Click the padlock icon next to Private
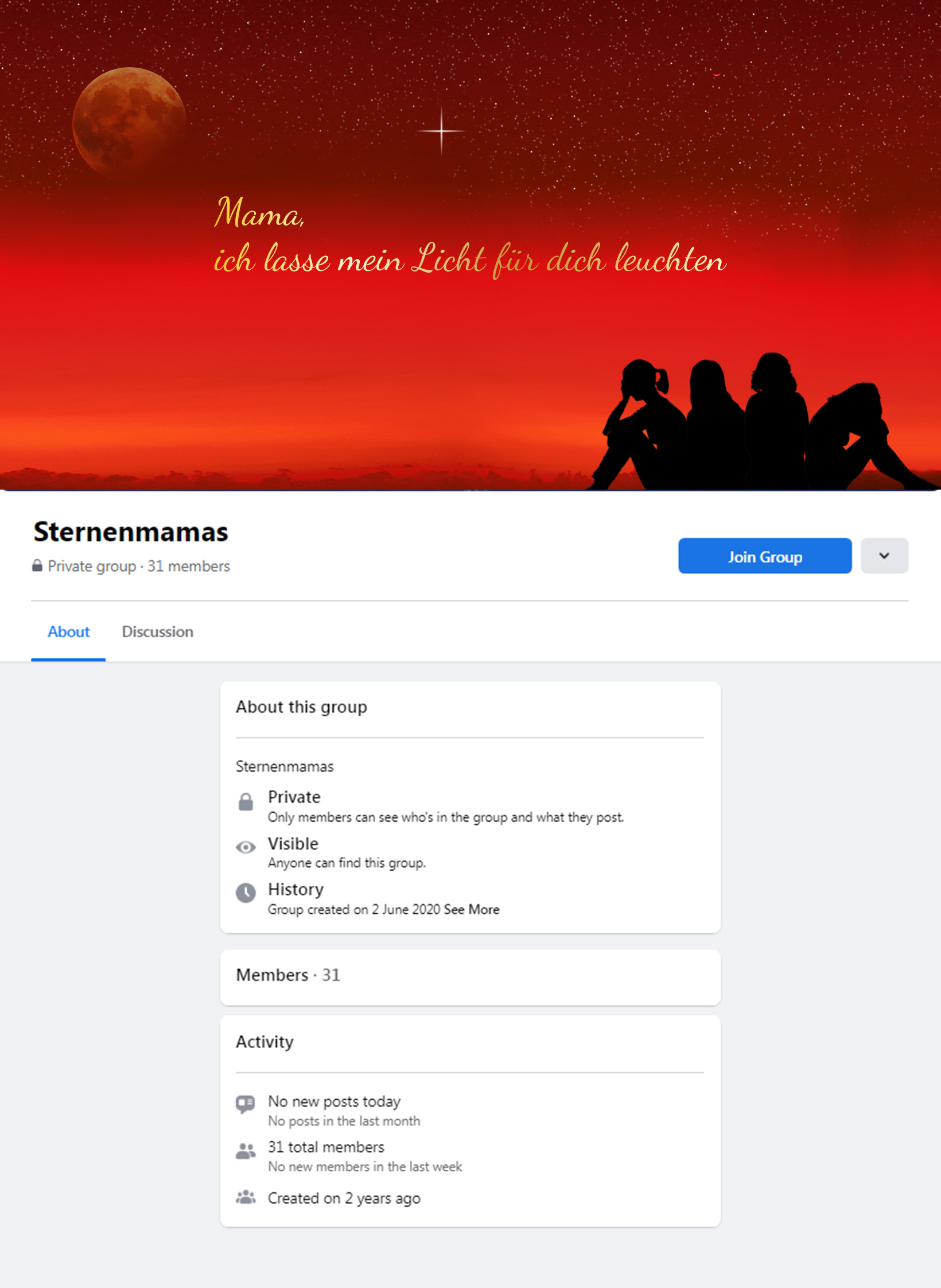The image size is (941, 1288). pos(246,801)
